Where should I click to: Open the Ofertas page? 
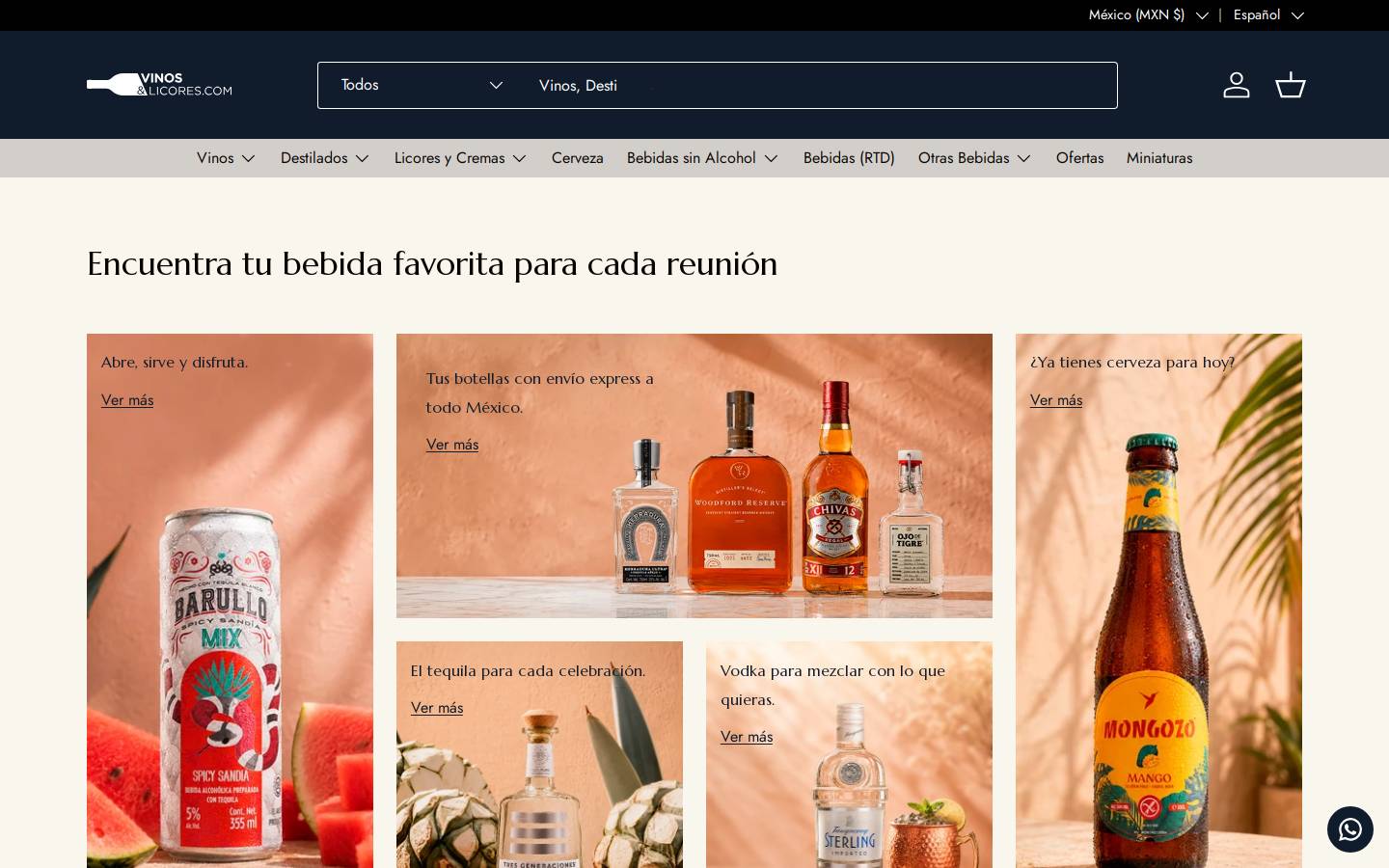pos(1079,158)
